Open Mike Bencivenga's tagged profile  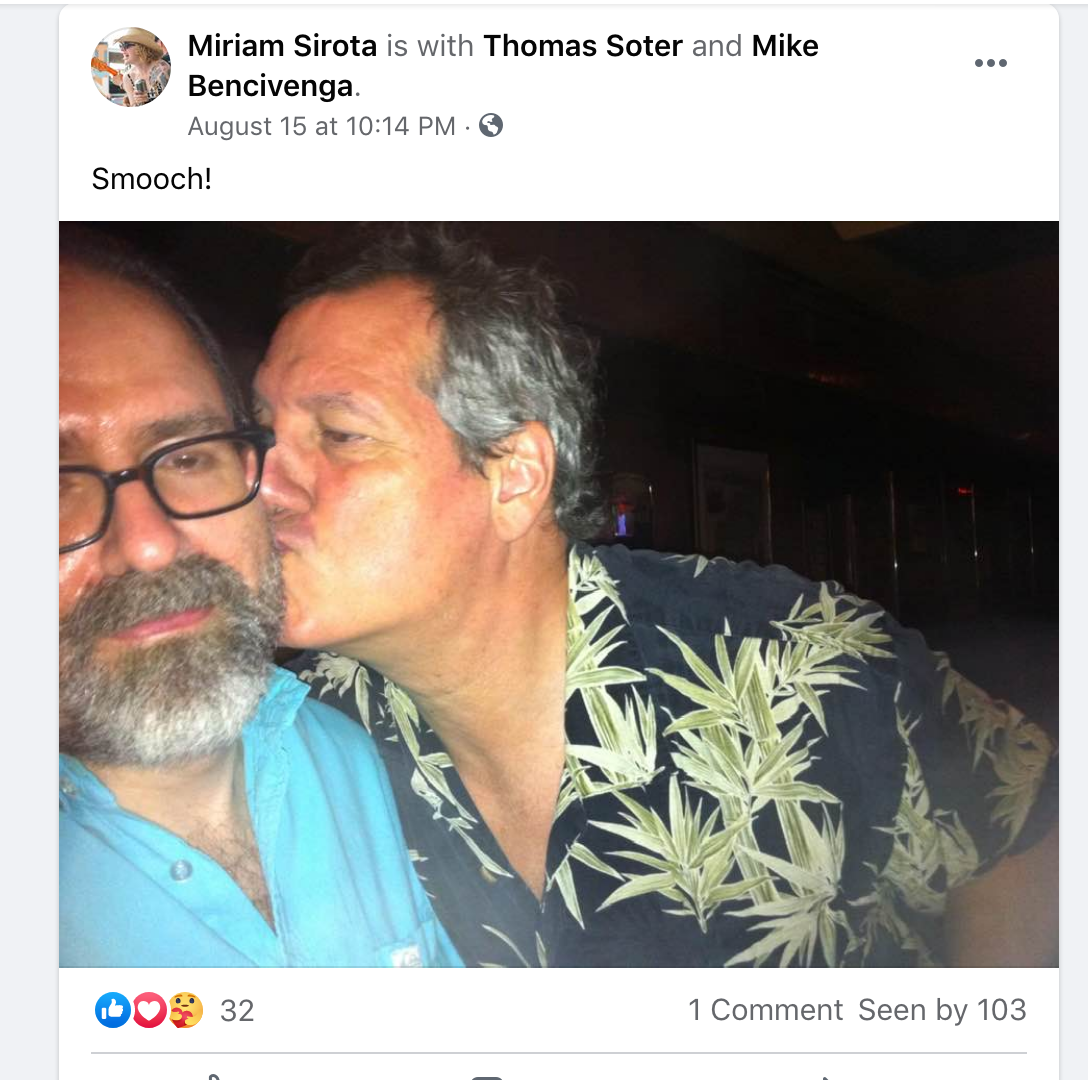click(x=503, y=66)
